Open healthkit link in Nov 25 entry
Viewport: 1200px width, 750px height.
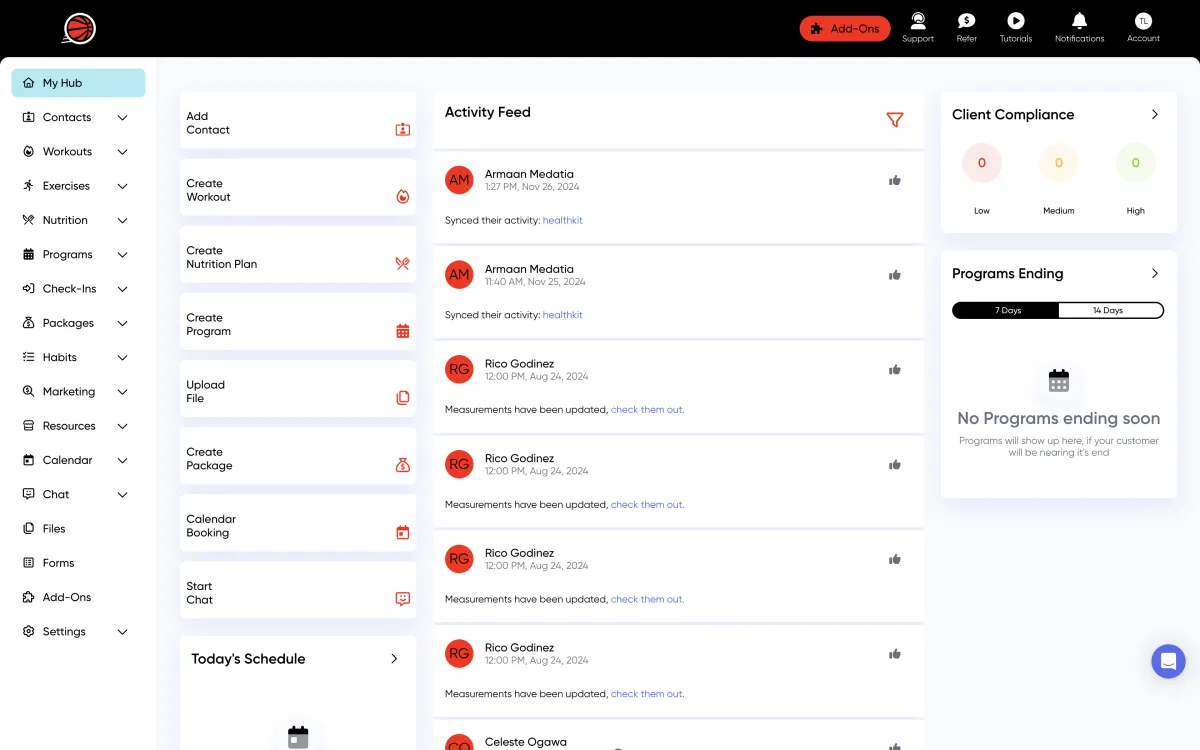click(x=562, y=315)
